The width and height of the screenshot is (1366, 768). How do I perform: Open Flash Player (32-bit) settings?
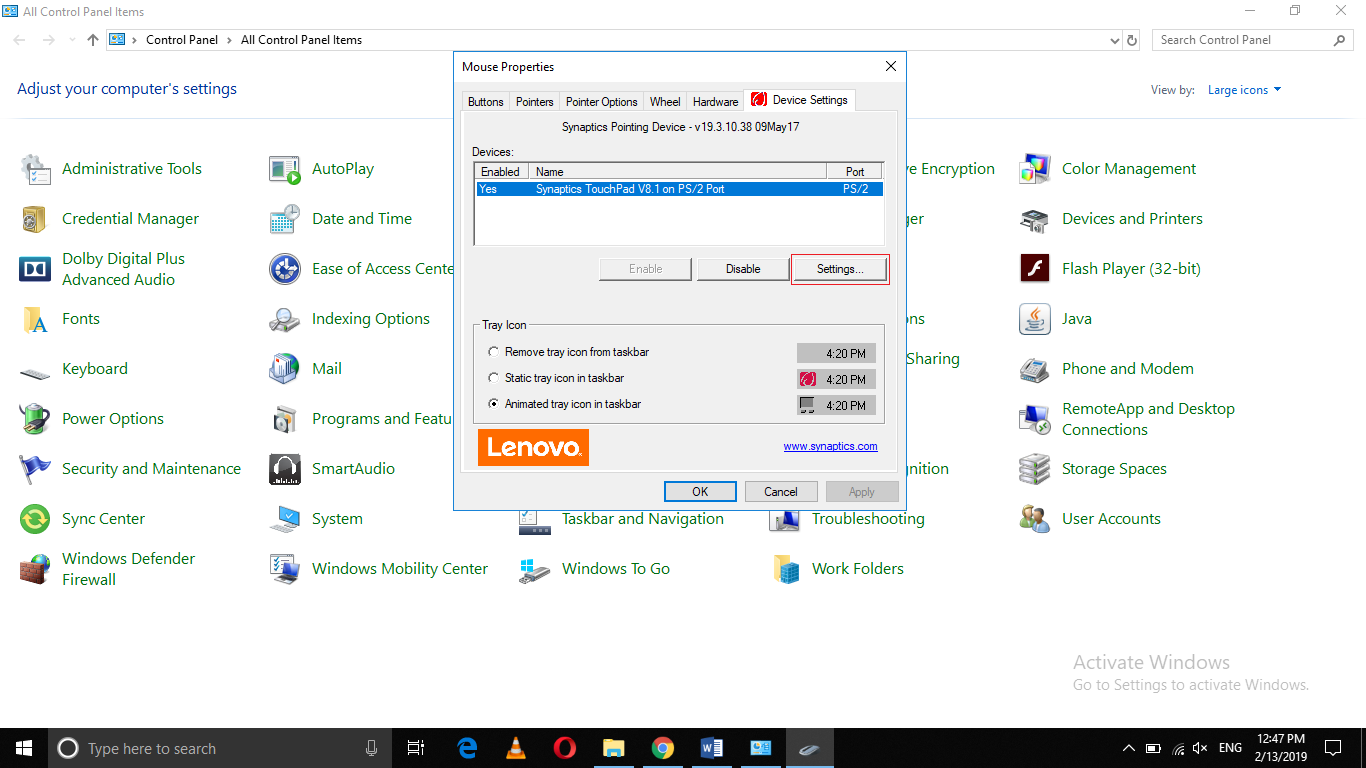(1129, 268)
